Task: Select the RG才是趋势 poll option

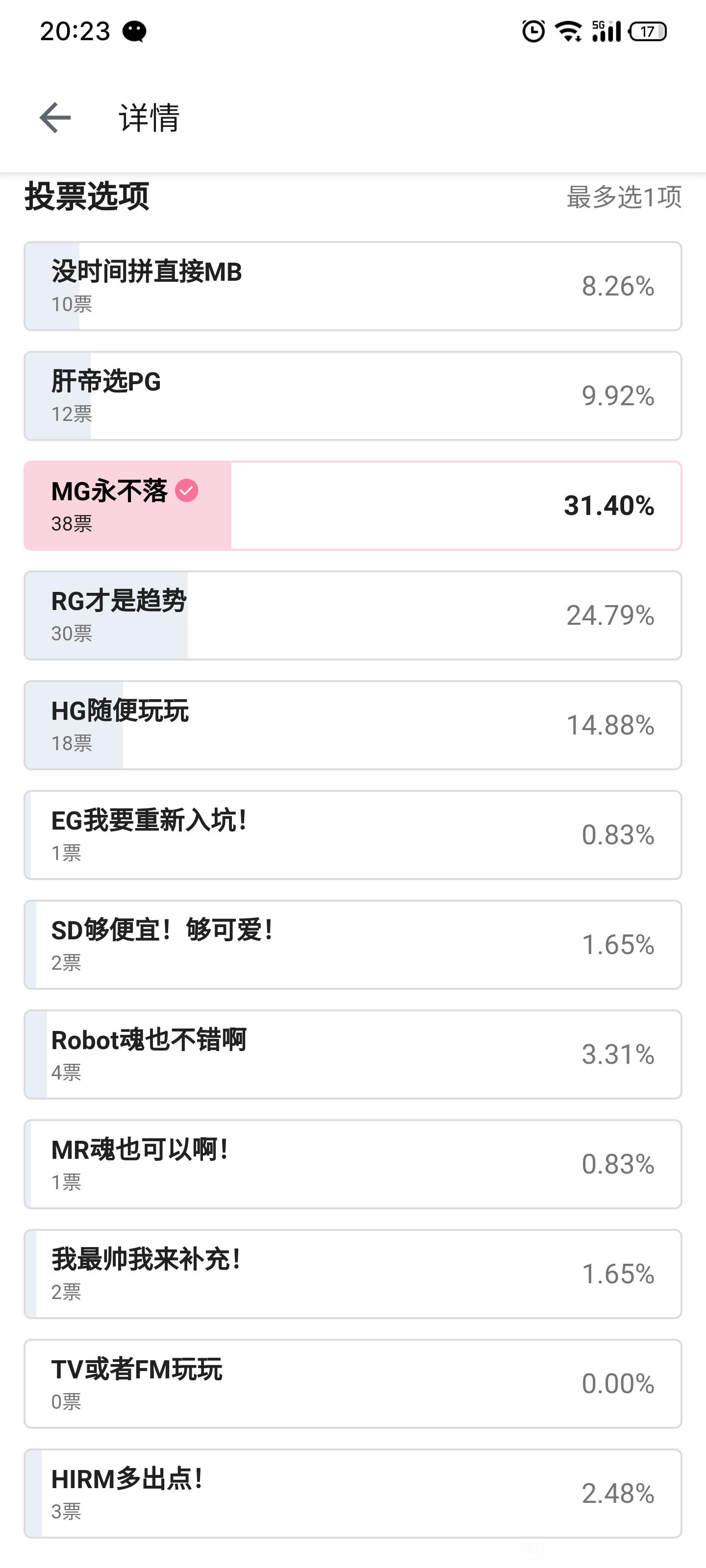Action: coord(353,615)
